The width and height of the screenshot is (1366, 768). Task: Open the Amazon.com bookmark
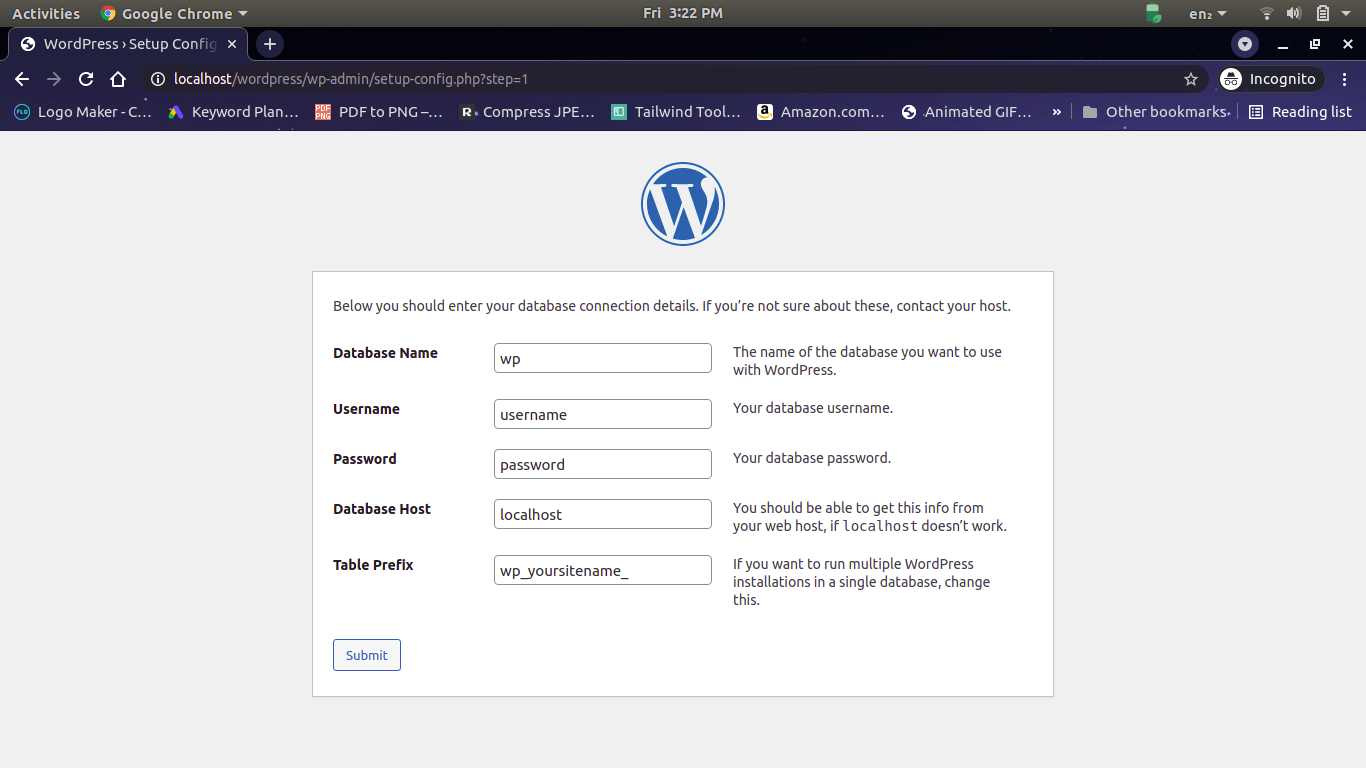(x=821, y=112)
